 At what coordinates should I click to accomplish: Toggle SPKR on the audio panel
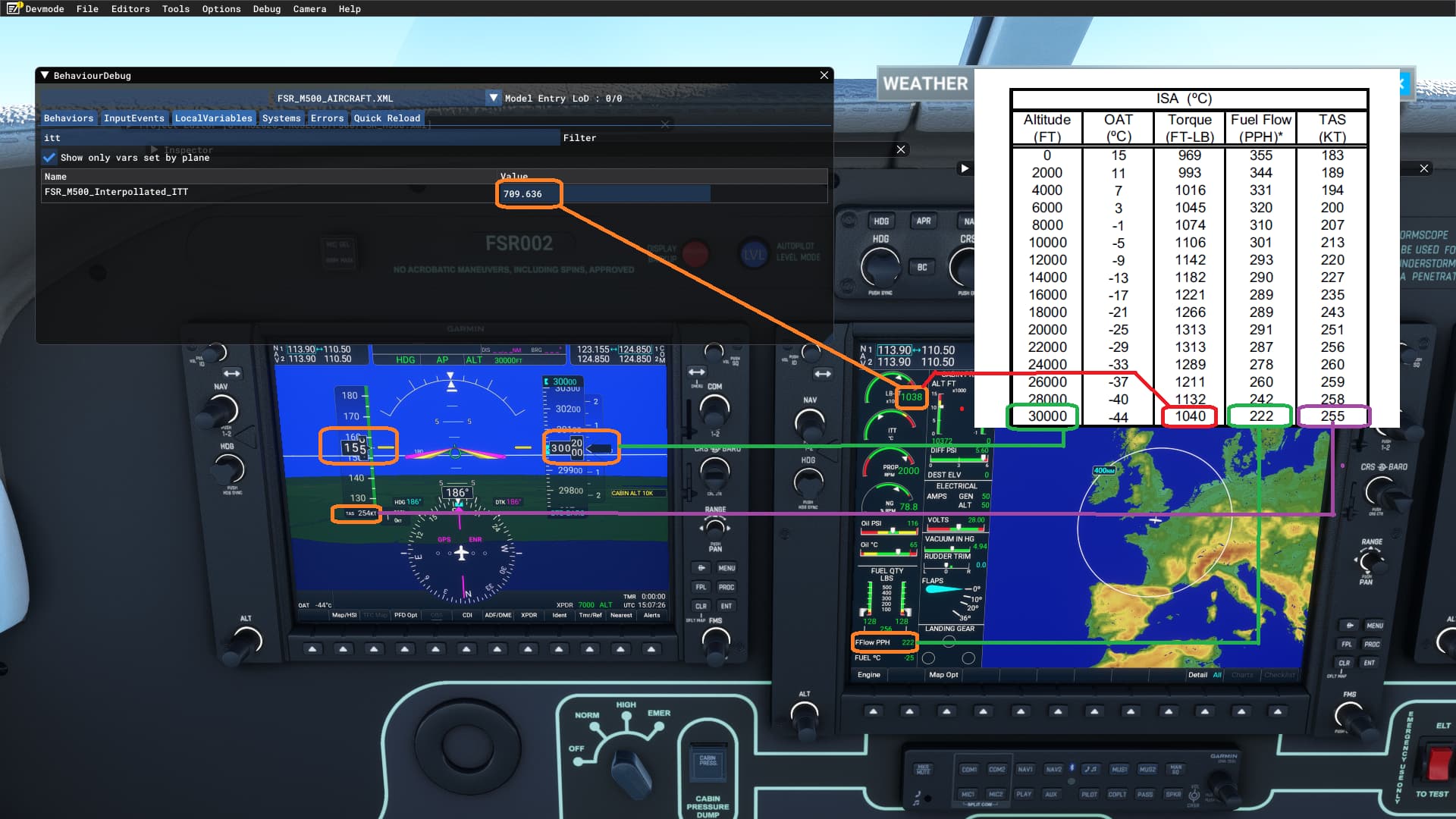click(x=1173, y=794)
